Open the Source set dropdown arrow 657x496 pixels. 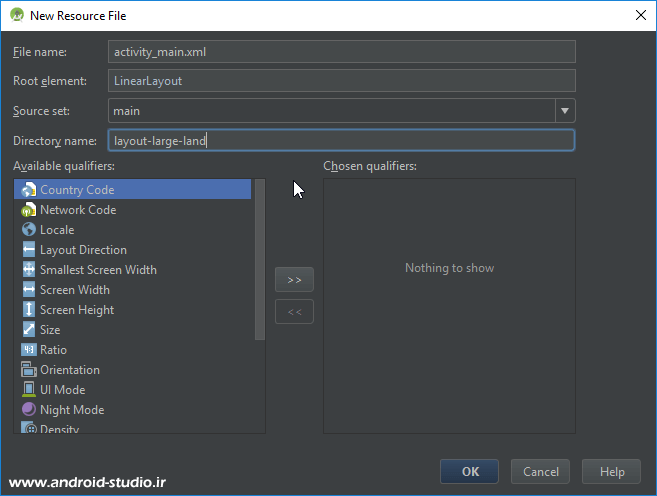point(565,111)
